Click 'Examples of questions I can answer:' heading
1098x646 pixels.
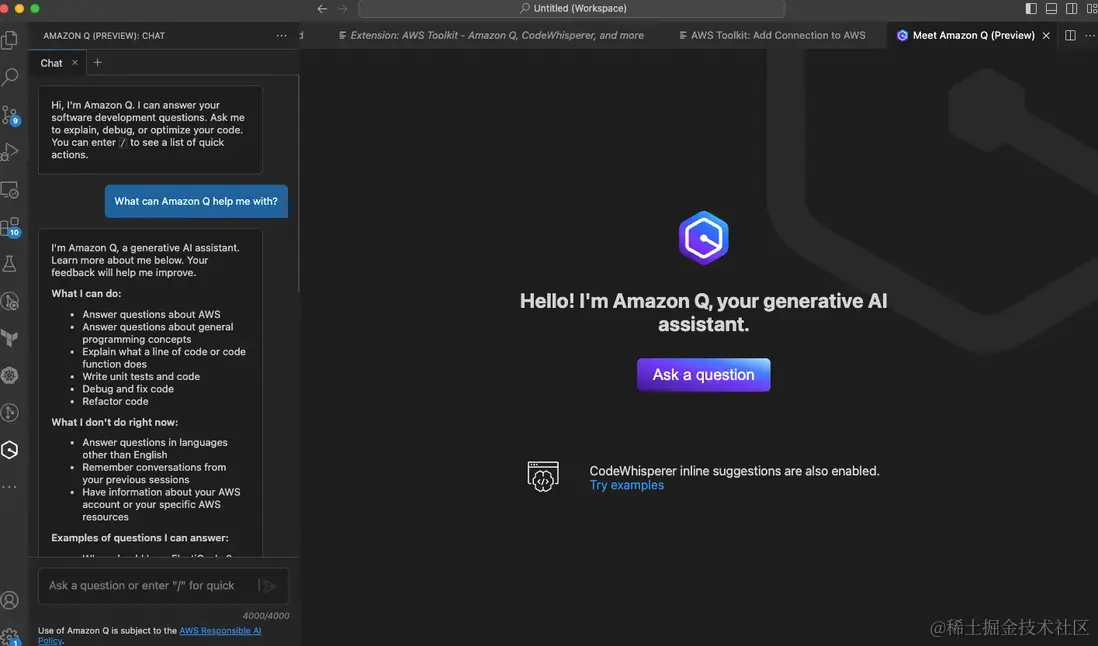[x=139, y=538]
